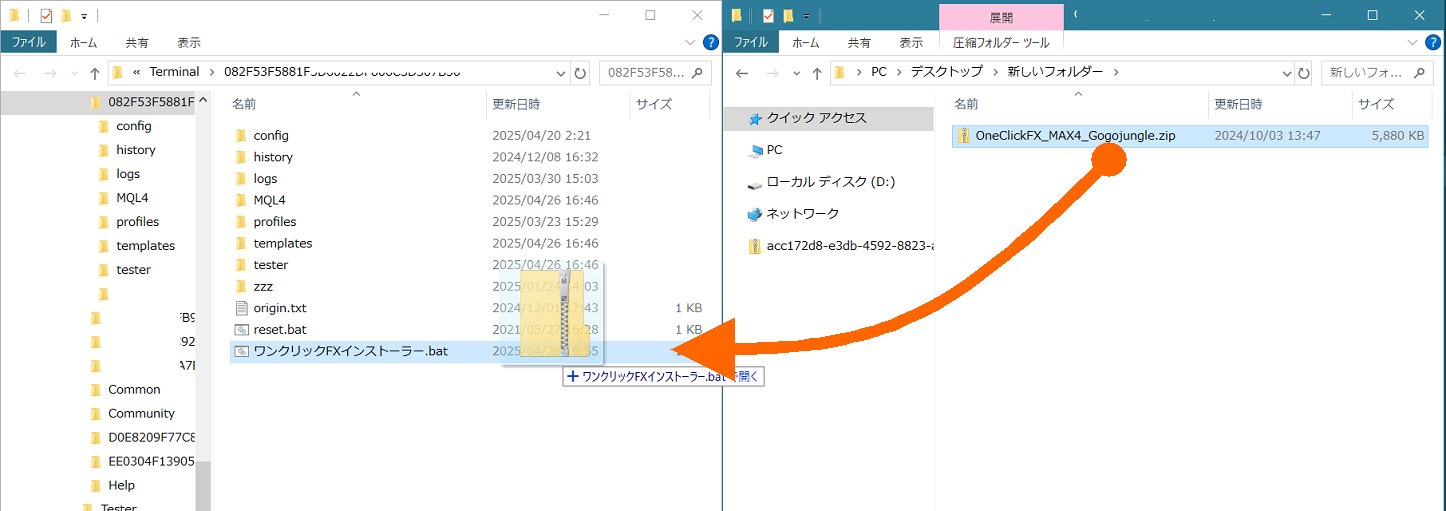The image size is (1446, 511).
Task: Open help in the left Explorer window
Action: [x=710, y=42]
